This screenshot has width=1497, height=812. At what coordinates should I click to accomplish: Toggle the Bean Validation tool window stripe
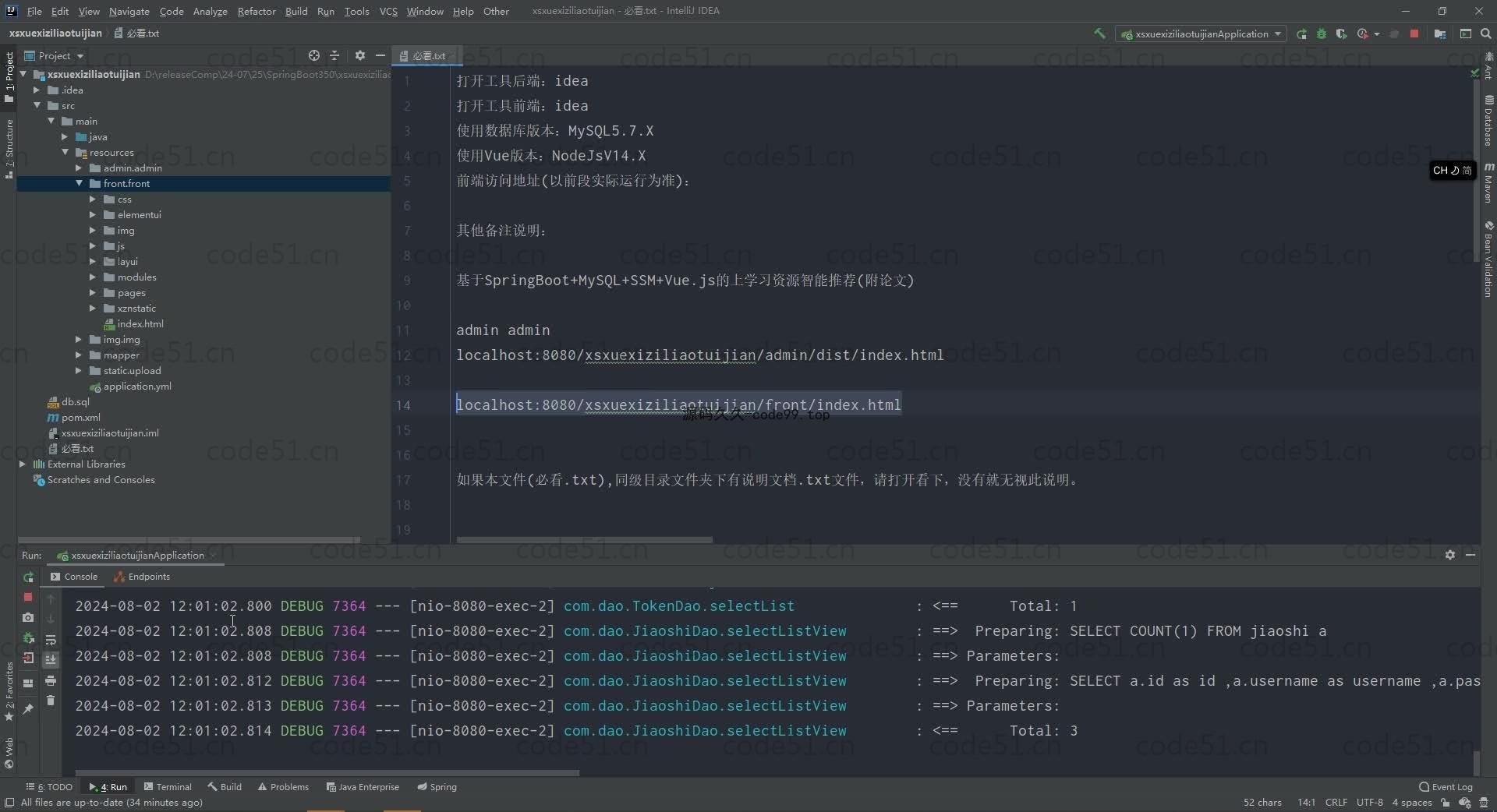click(x=1488, y=259)
